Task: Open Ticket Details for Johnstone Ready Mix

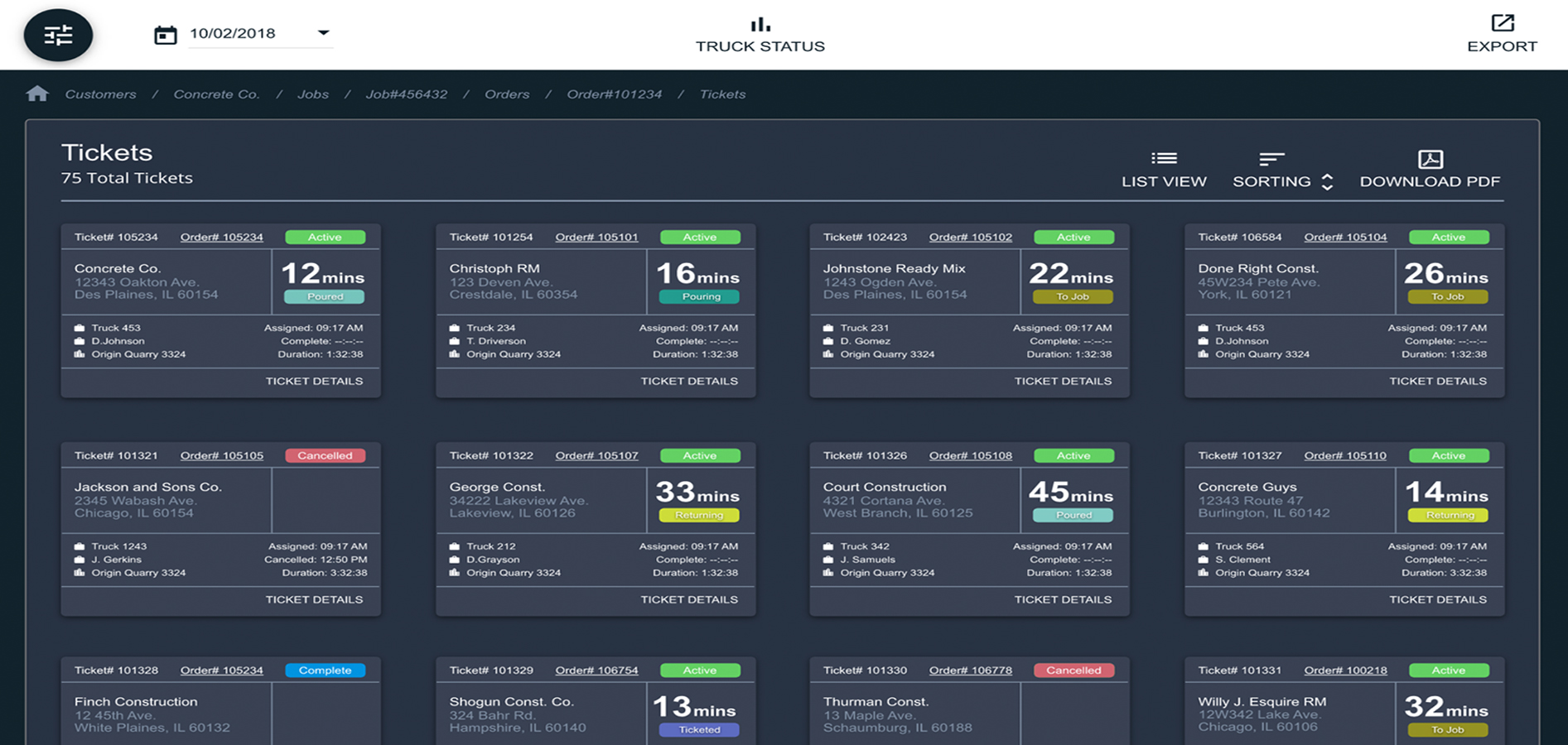Action: tap(1063, 381)
